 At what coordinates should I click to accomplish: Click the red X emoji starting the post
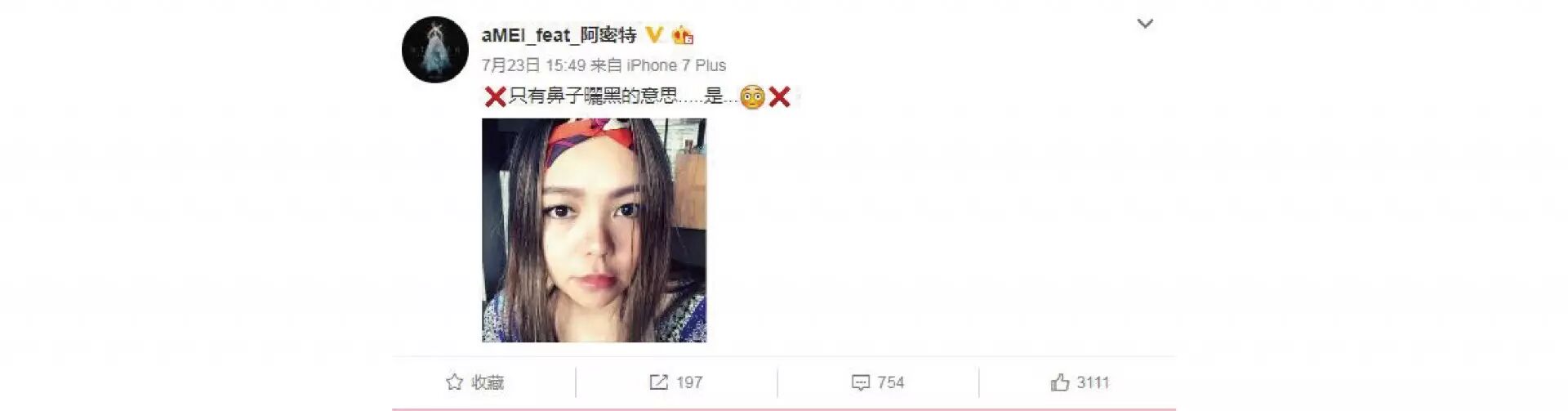click(x=495, y=97)
